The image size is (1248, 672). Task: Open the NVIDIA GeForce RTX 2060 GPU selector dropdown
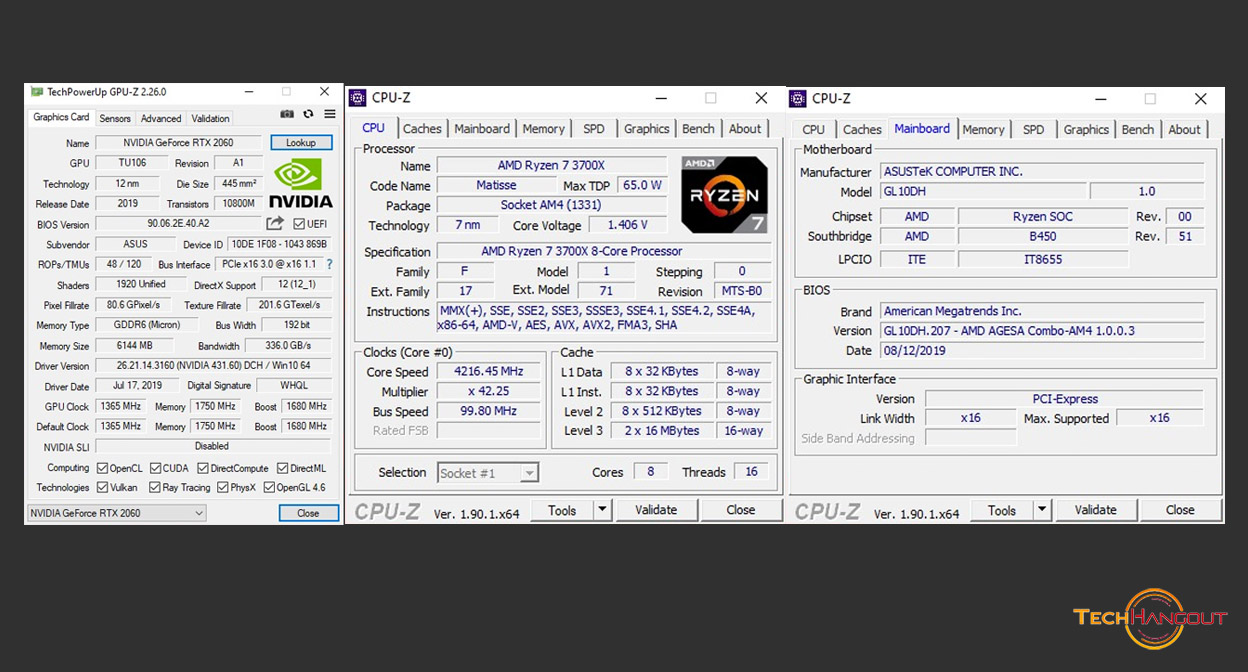coord(116,513)
